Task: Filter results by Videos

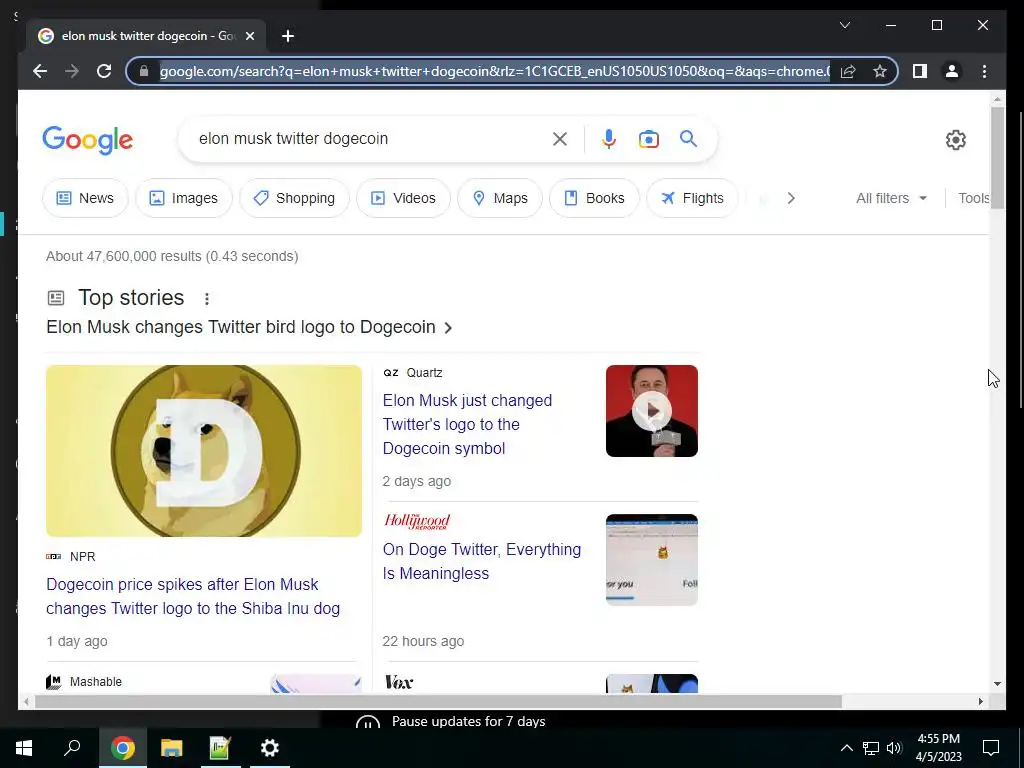Action: tap(403, 198)
